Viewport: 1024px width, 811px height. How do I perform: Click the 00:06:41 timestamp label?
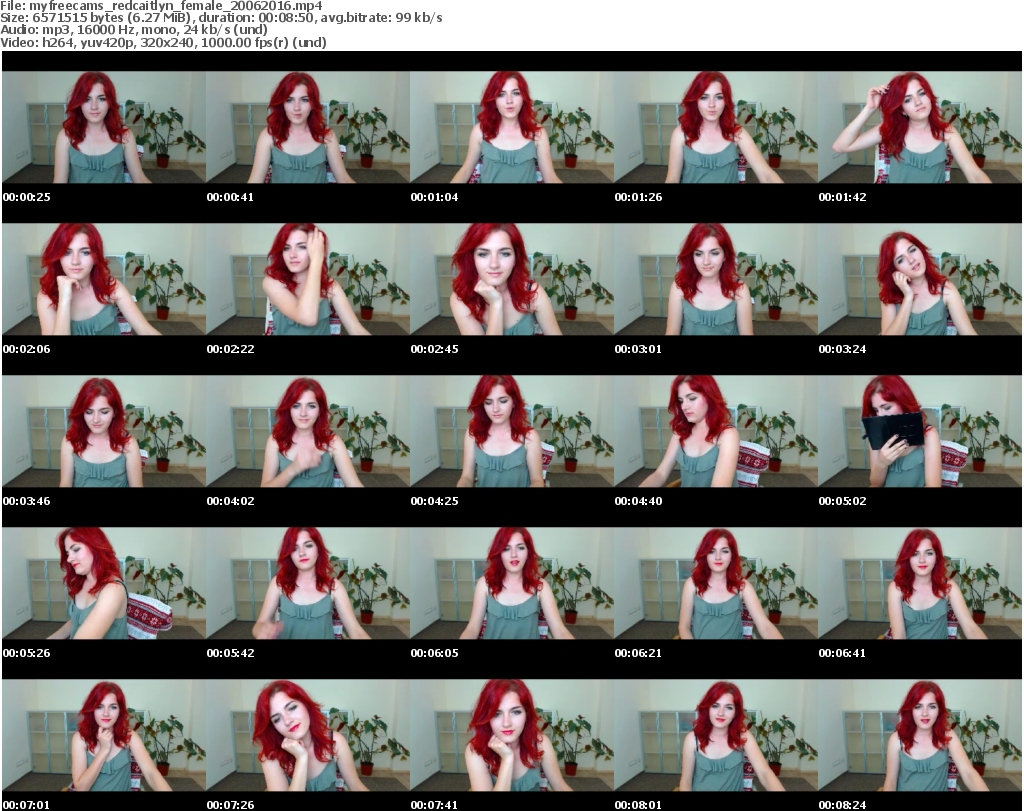point(842,652)
